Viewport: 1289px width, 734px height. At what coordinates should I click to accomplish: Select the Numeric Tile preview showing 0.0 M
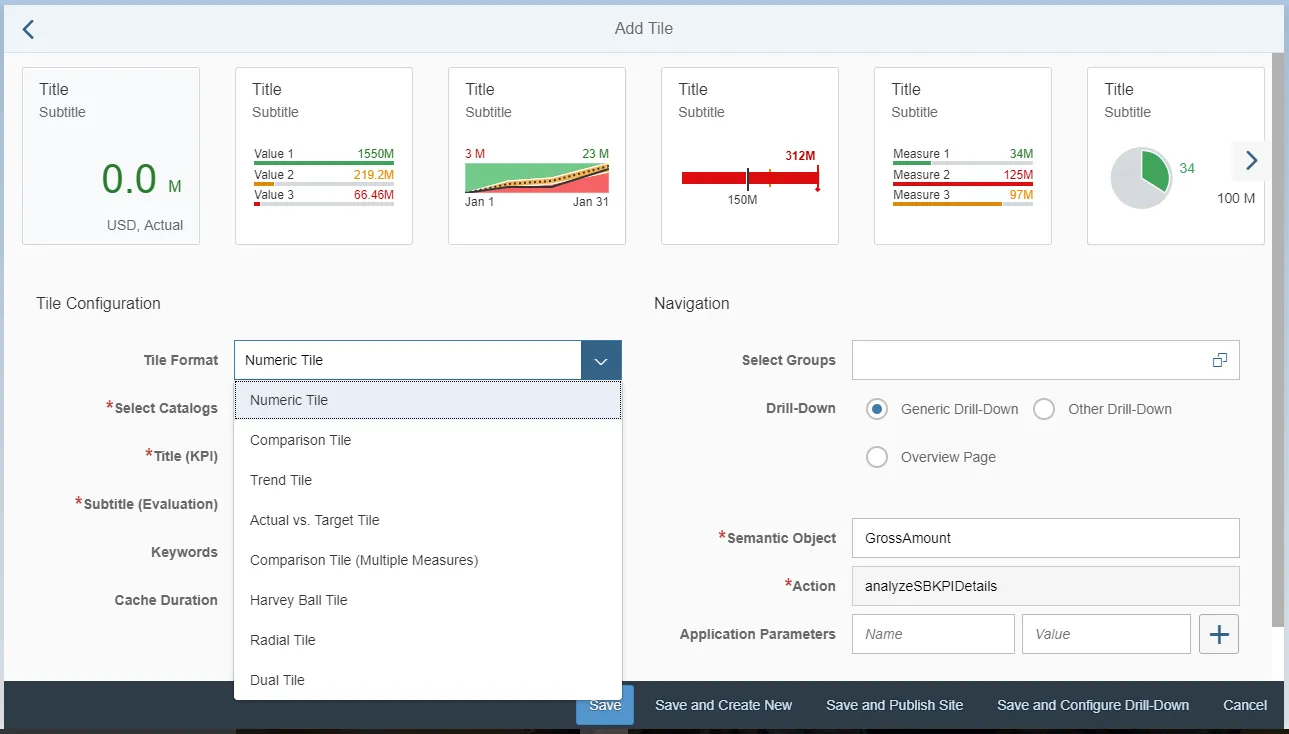point(110,155)
